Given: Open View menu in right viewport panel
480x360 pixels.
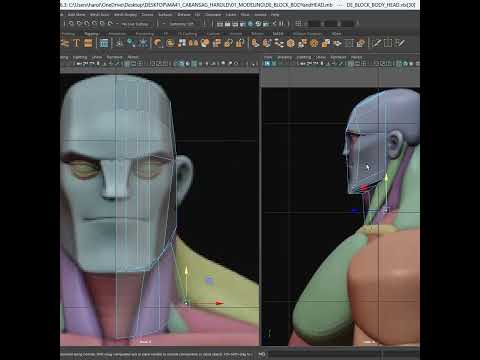Looking at the screenshot, I should 268,57.
